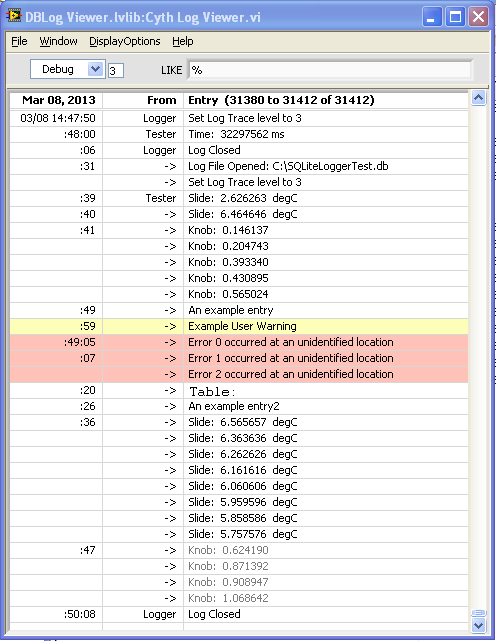The width and height of the screenshot is (496, 641).
Task: Click the page-down button above bottom scroll arrow
Action: coord(478,613)
